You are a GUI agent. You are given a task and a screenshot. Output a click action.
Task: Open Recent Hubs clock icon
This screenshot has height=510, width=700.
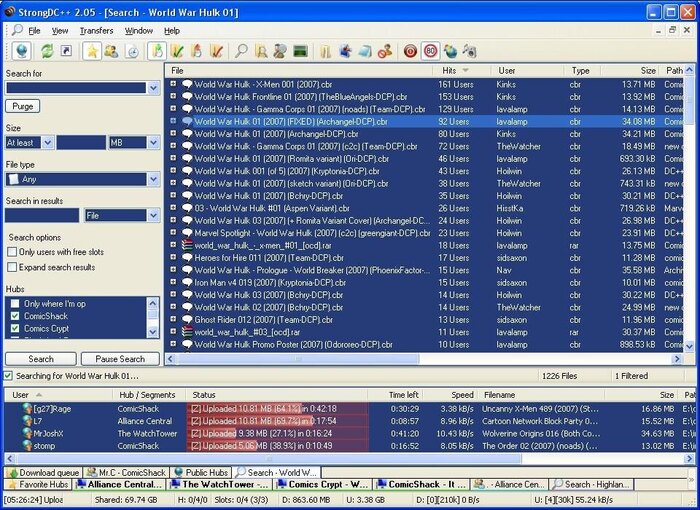[133, 51]
